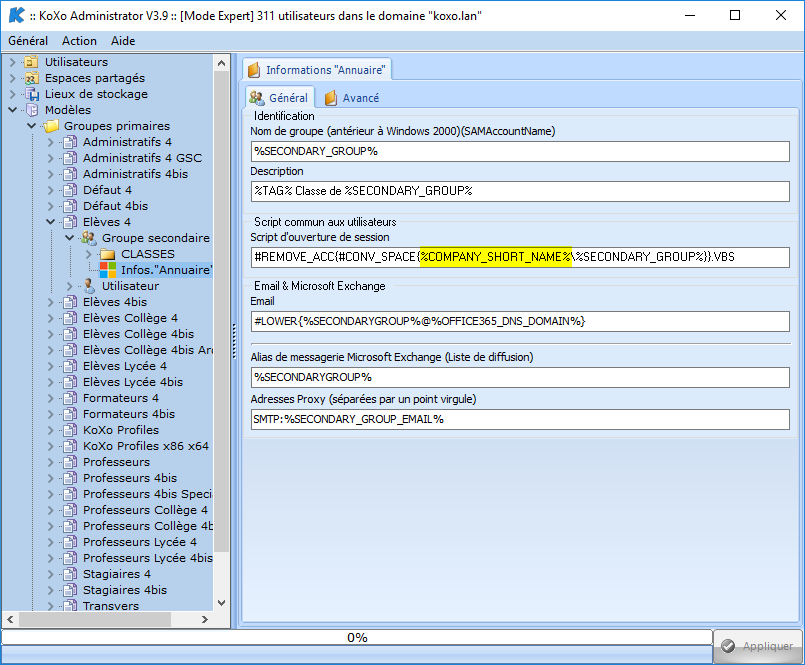Click the Elèves Lycée 4 template icon
This screenshot has height=665, width=805.
pyautogui.click(x=70, y=366)
